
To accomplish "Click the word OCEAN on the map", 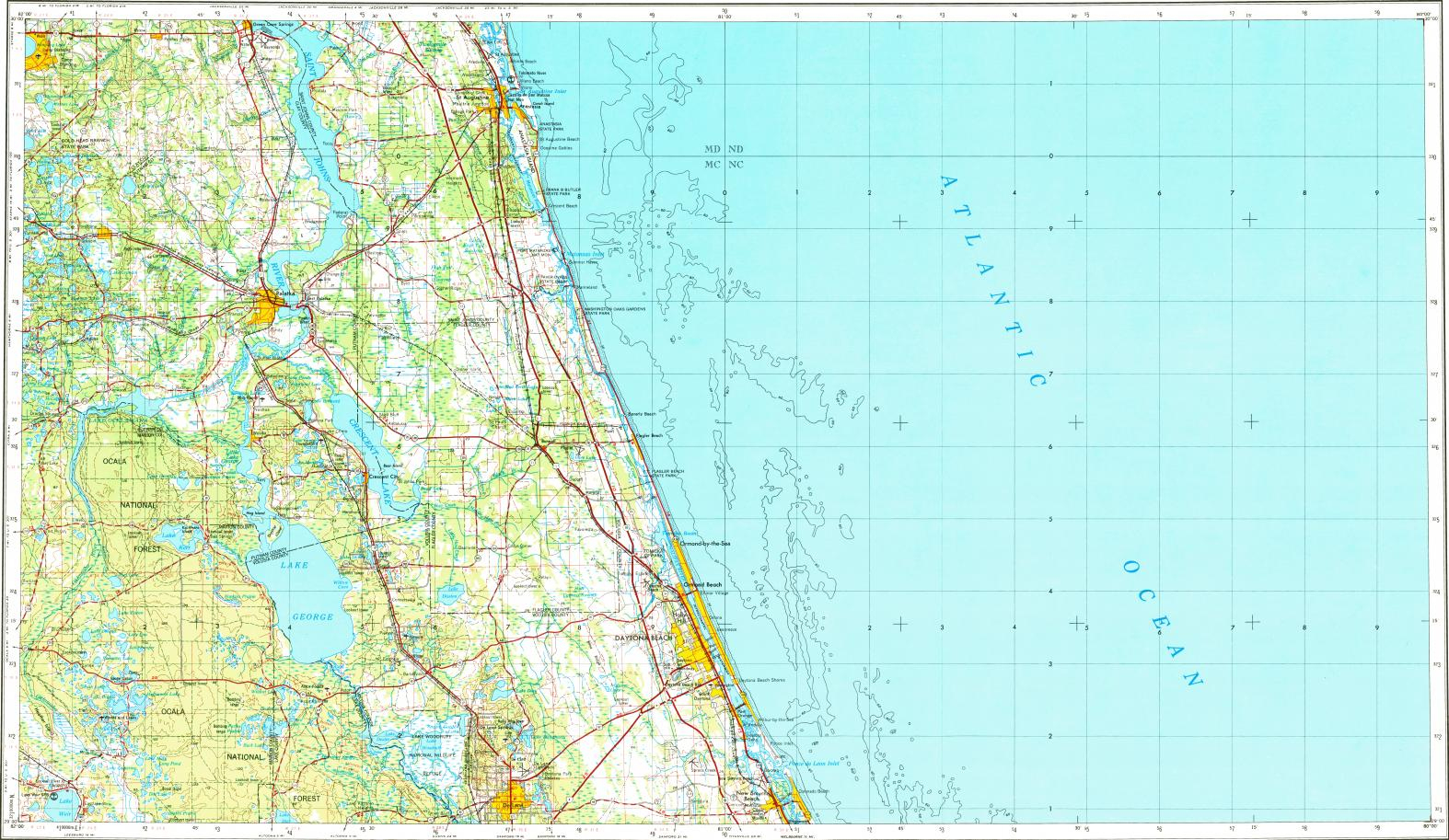I will (x=1162, y=624).
